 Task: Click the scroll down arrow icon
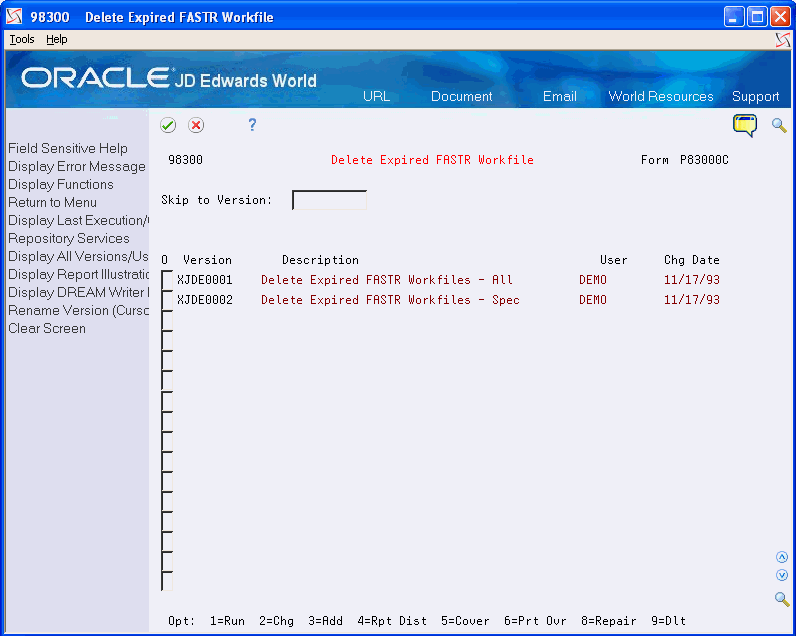click(782, 575)
